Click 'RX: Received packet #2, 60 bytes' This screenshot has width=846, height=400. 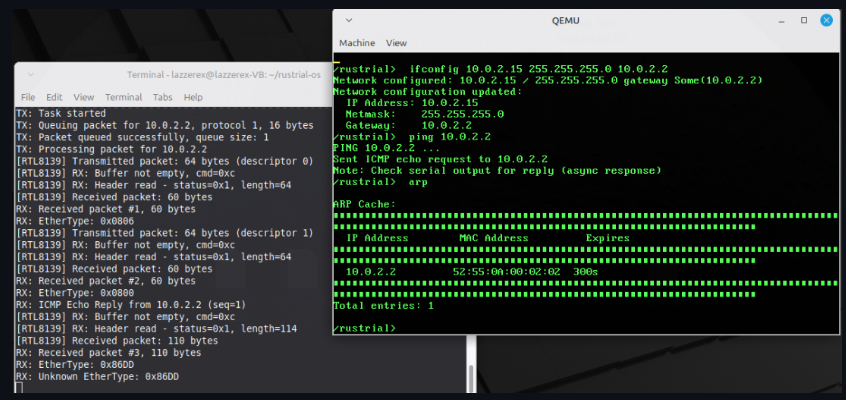tap(106, 281)
